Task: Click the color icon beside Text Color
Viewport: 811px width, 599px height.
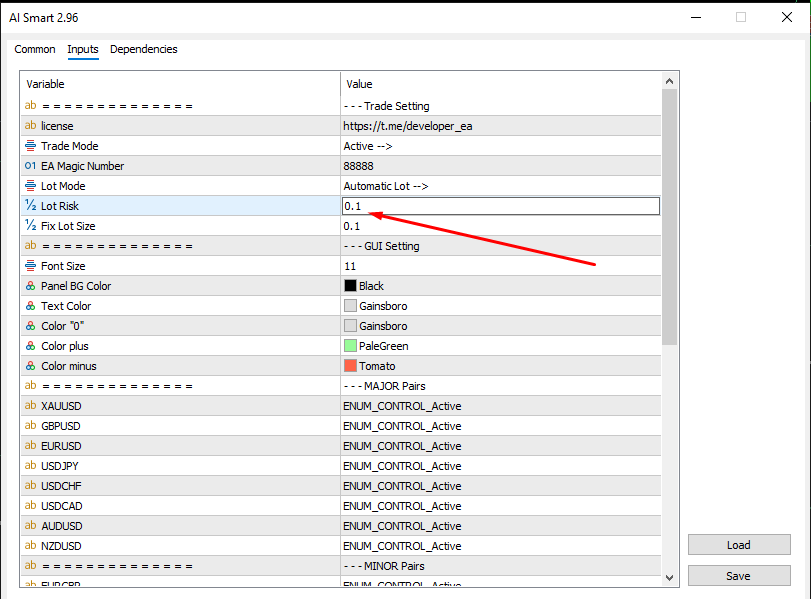Action: tap(31, 306)
